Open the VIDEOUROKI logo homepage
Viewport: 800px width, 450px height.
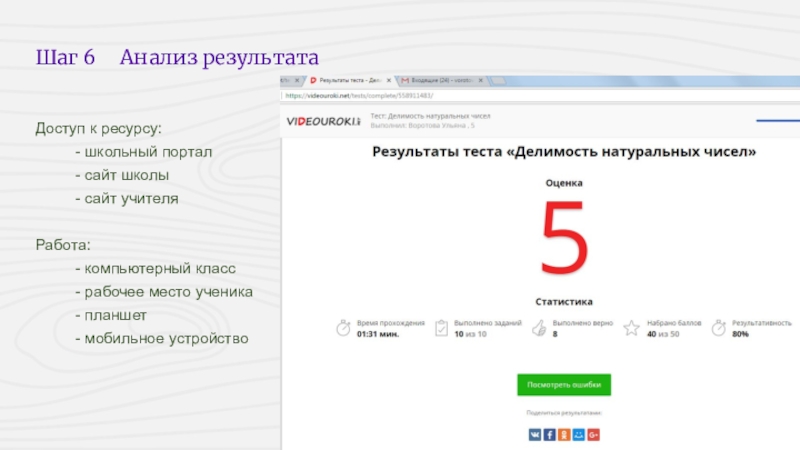point(323,121)
